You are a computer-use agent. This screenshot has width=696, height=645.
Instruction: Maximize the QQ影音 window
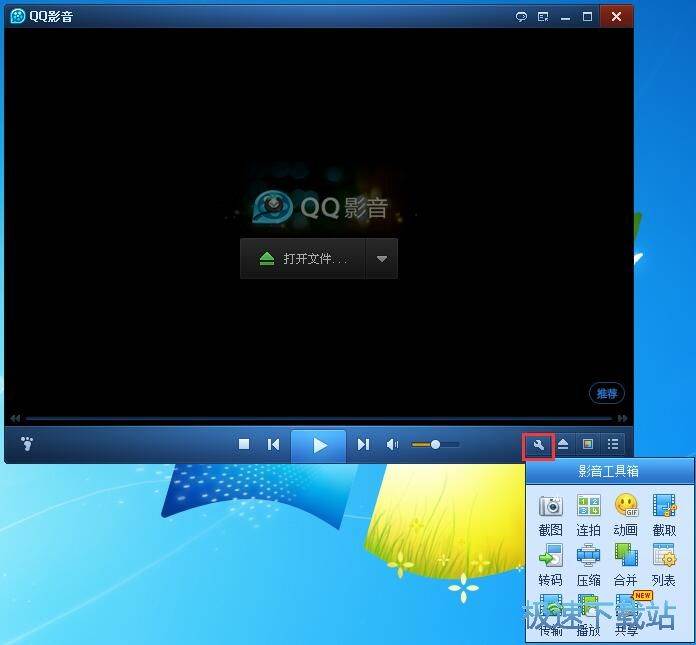(x=587, y=17)
